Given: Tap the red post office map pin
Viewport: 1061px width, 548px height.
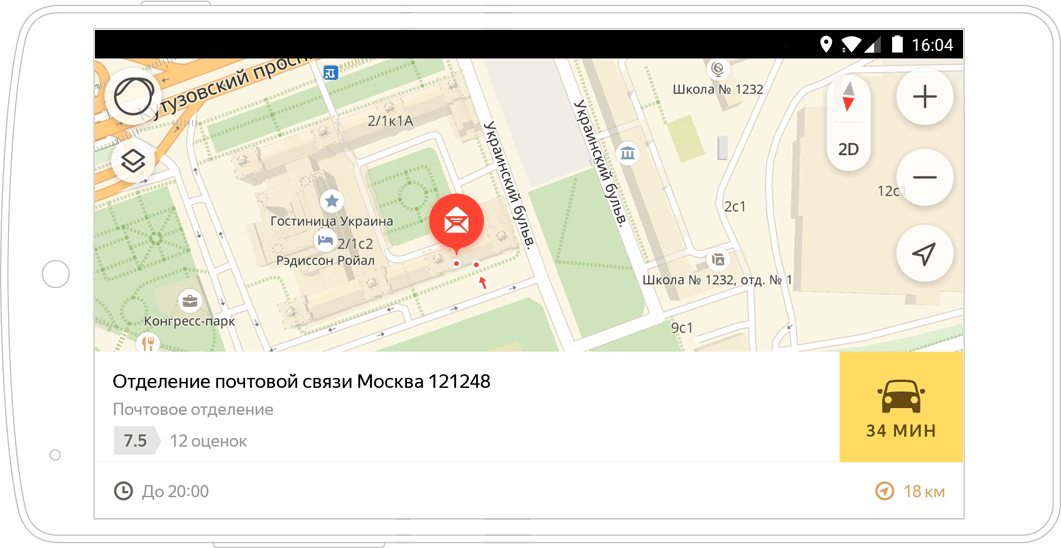Looking at the screenshot, I should [456, 220].
